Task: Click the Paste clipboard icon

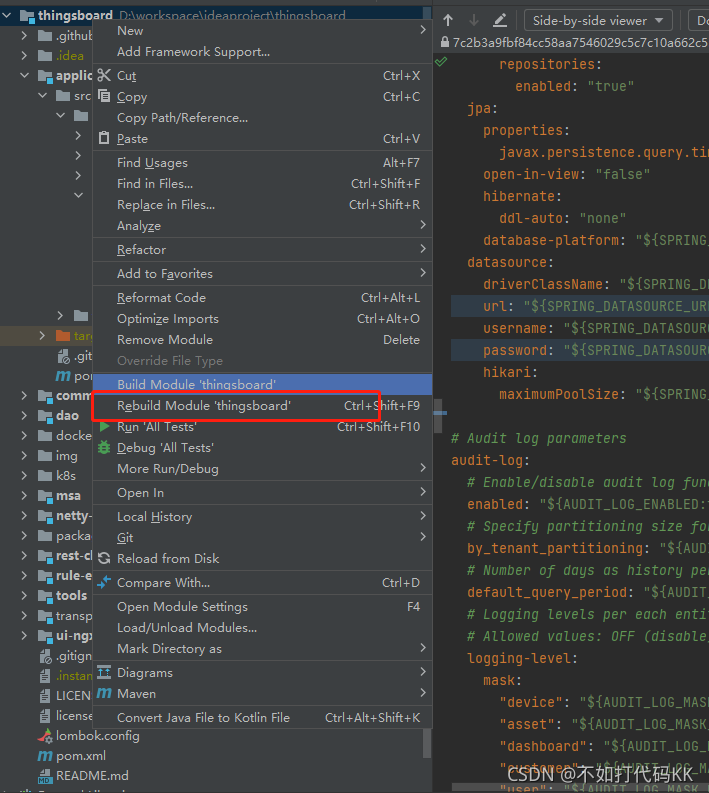Action: (104, 138)
